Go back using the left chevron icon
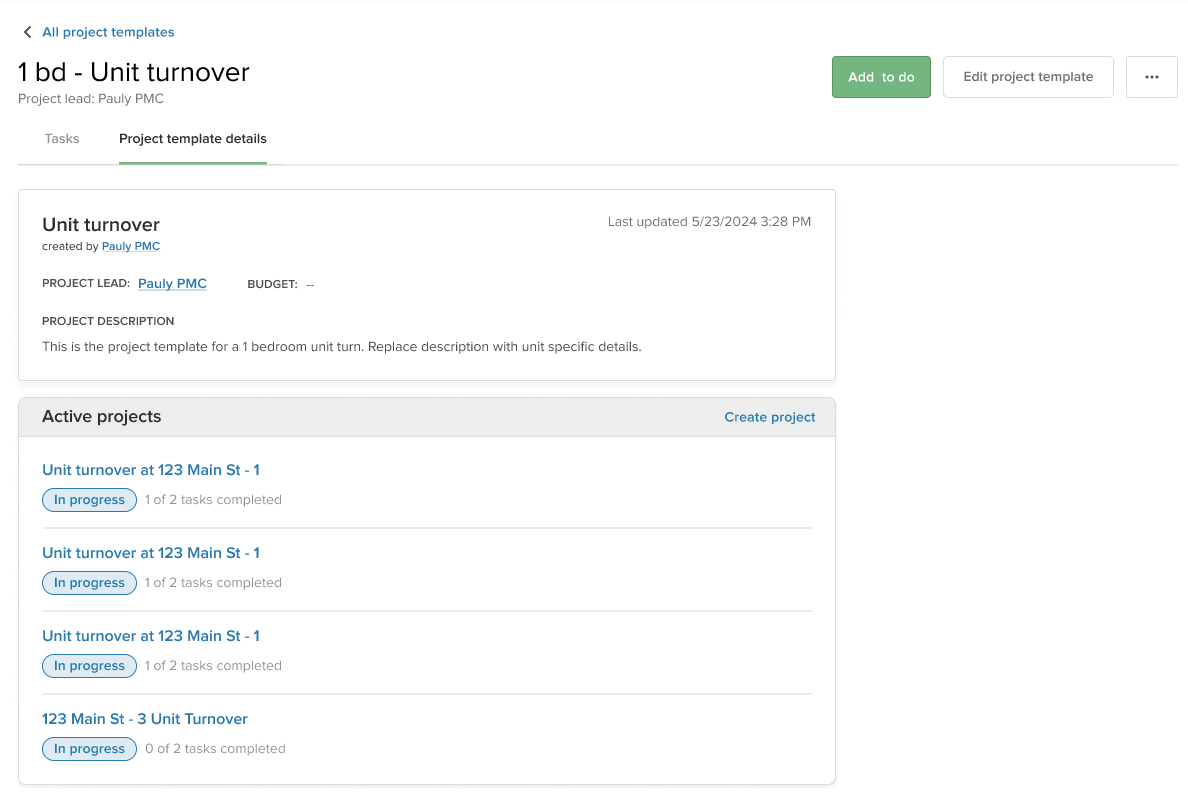1188x811 pixels. 28,32
